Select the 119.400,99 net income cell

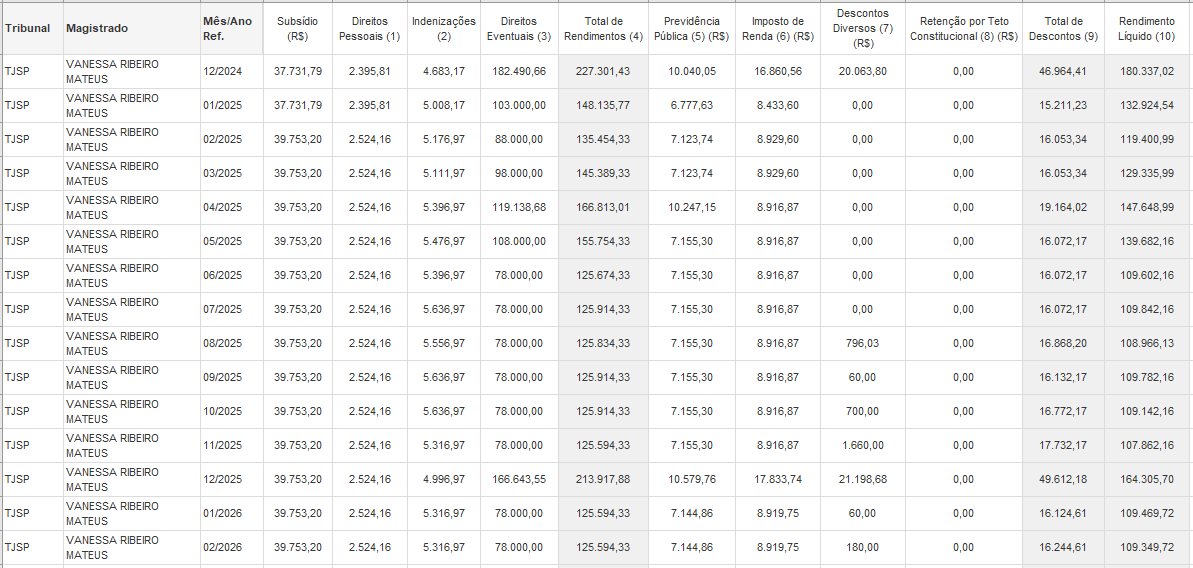1147,139
